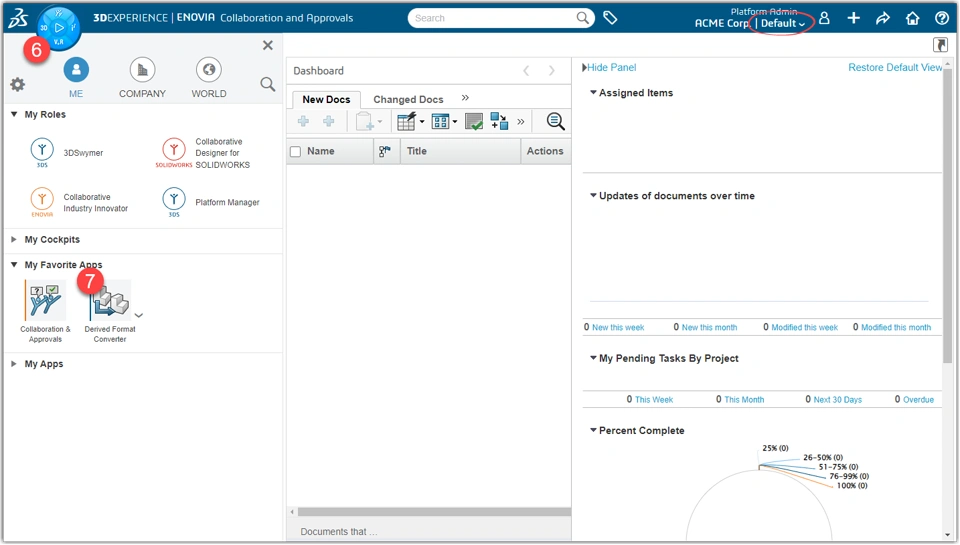
Task: Click the second plus toolbar icon
Action: point(329,121)
